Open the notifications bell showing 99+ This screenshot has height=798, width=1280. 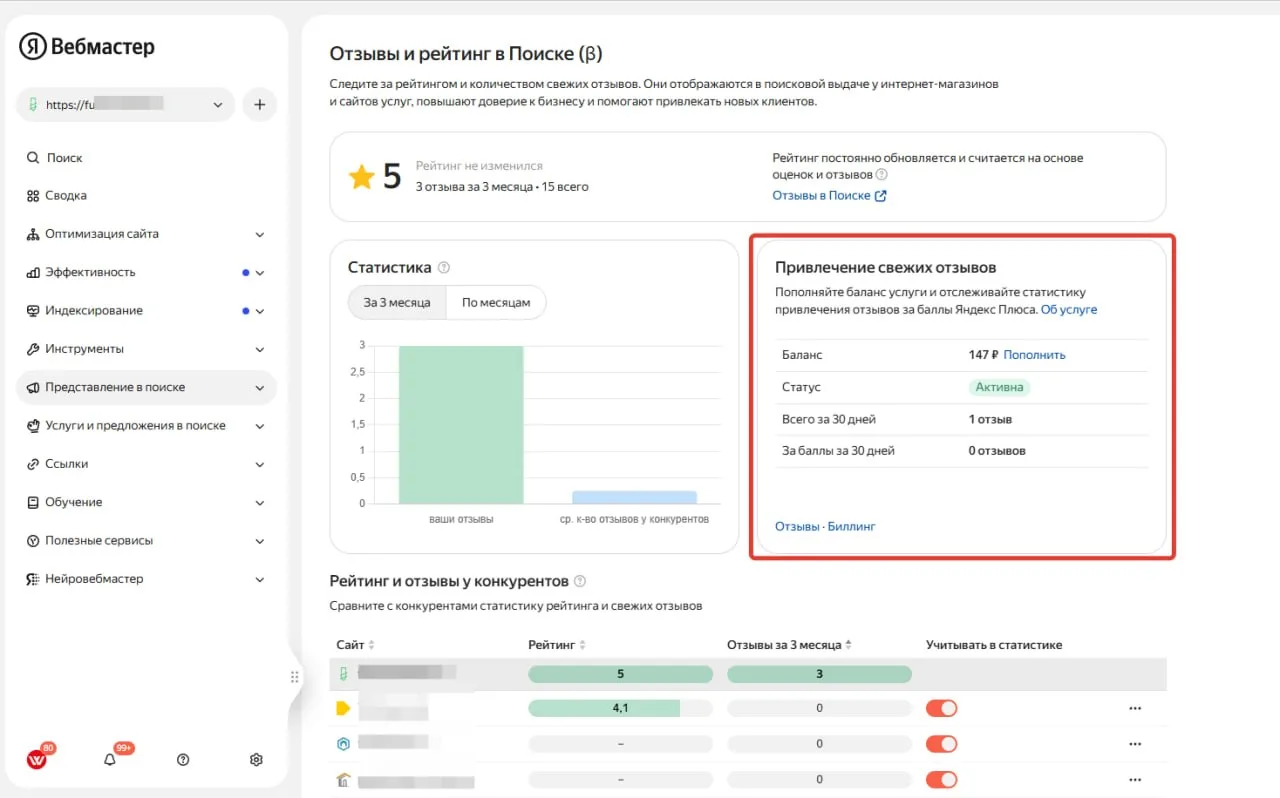110,759
